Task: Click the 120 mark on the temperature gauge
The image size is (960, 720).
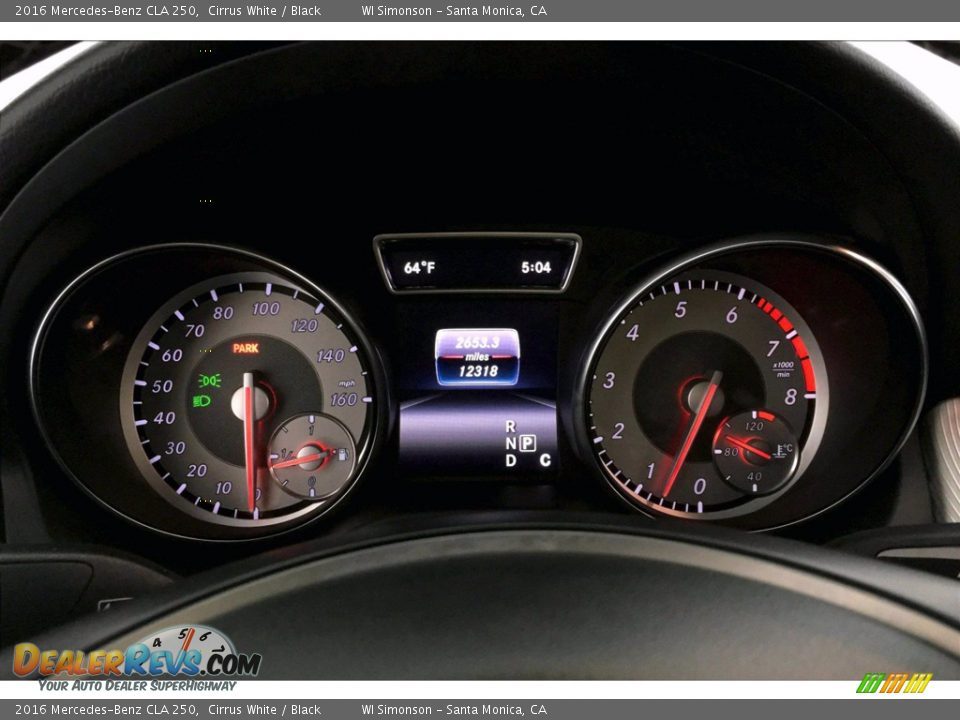Action: pyautogui.click(x=754, y=426)
